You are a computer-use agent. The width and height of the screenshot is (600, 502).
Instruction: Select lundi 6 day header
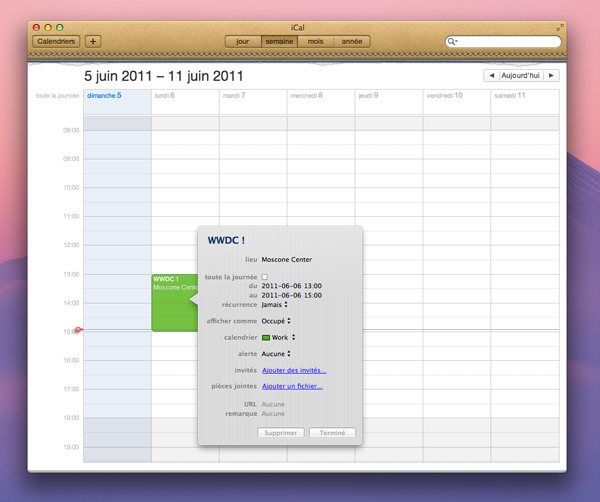pos(165,95)
